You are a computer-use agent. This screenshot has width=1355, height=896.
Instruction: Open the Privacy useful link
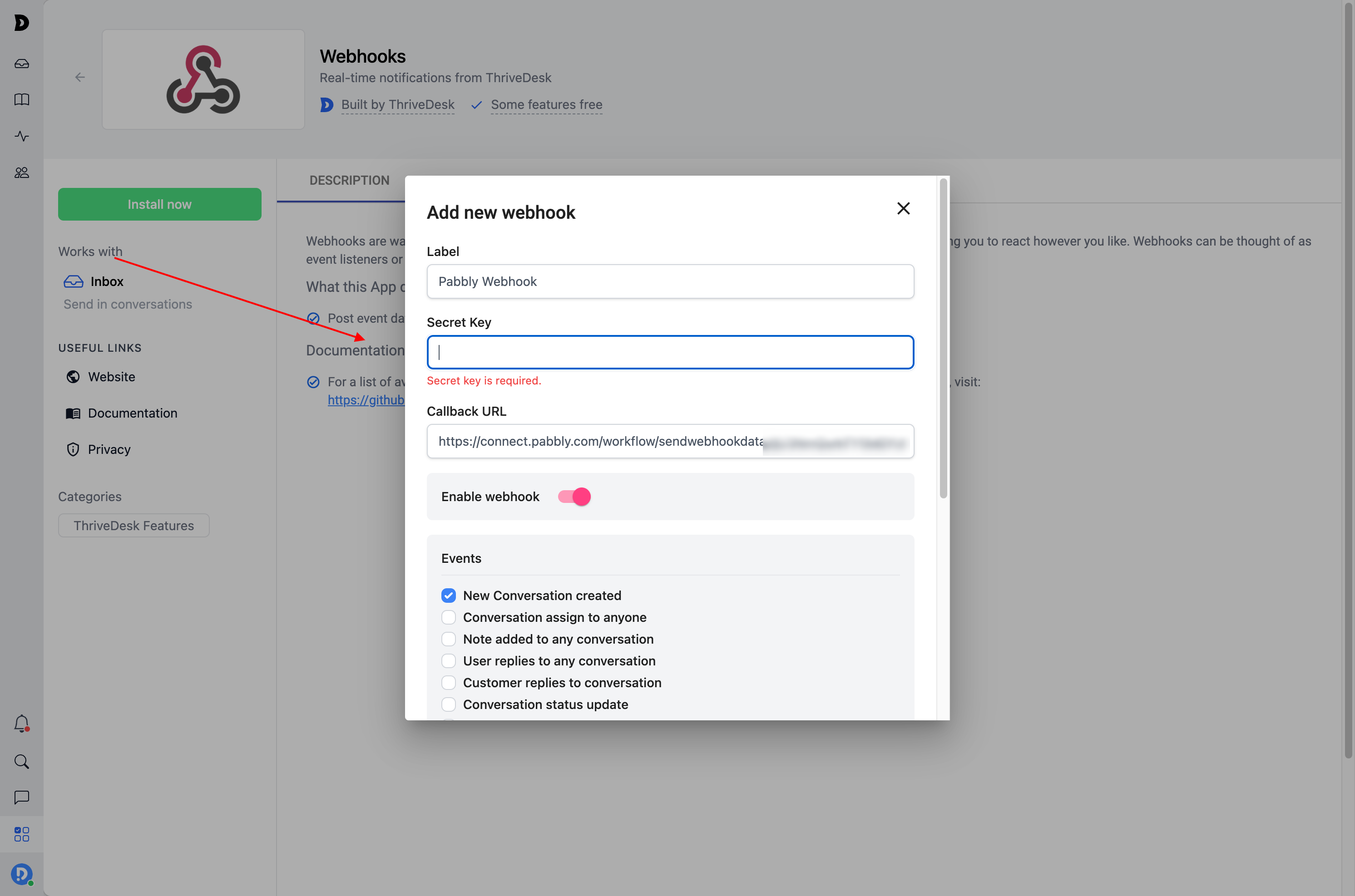(x=109, y=449)
